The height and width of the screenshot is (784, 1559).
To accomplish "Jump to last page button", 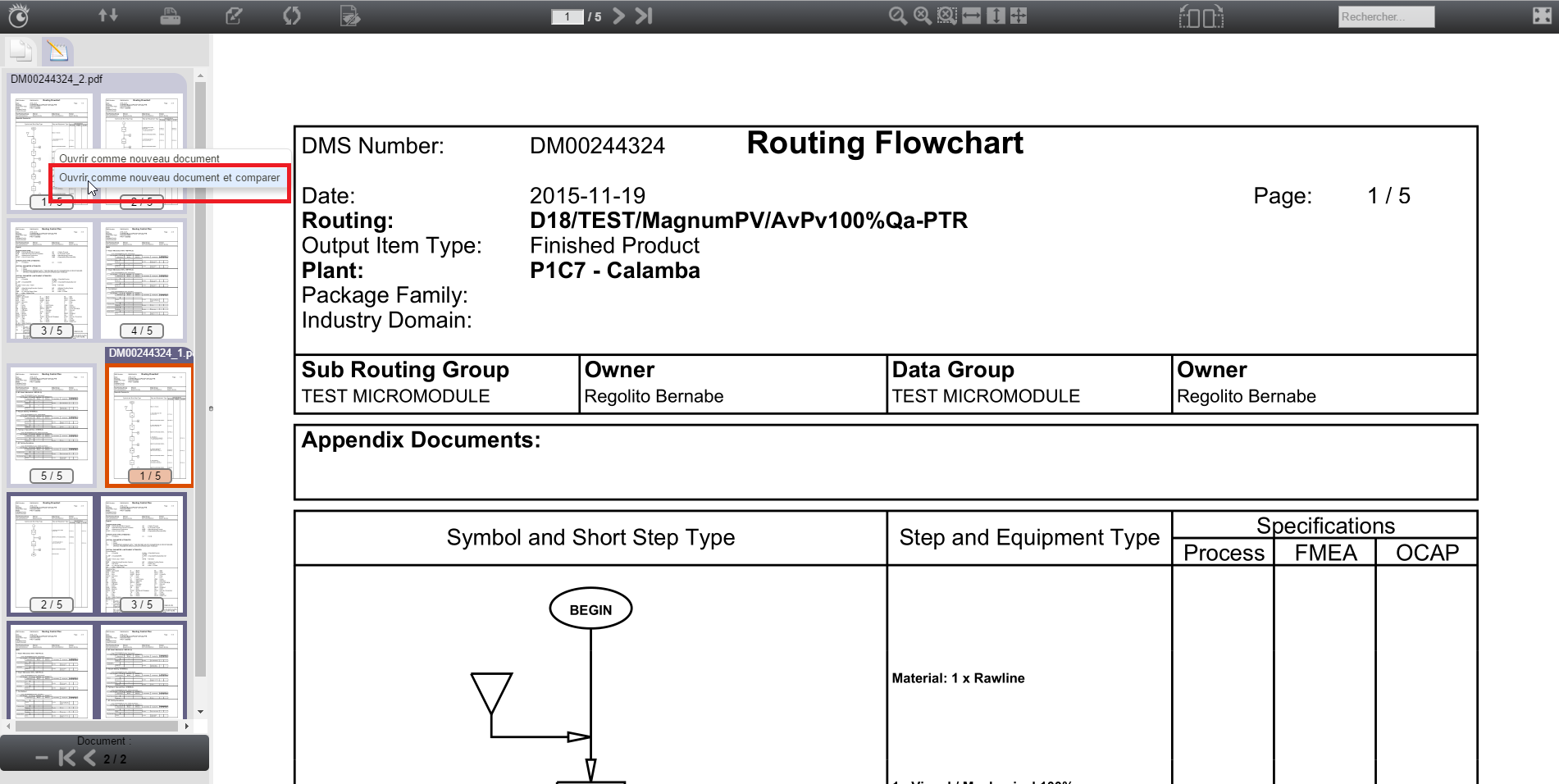I will 644,16.
